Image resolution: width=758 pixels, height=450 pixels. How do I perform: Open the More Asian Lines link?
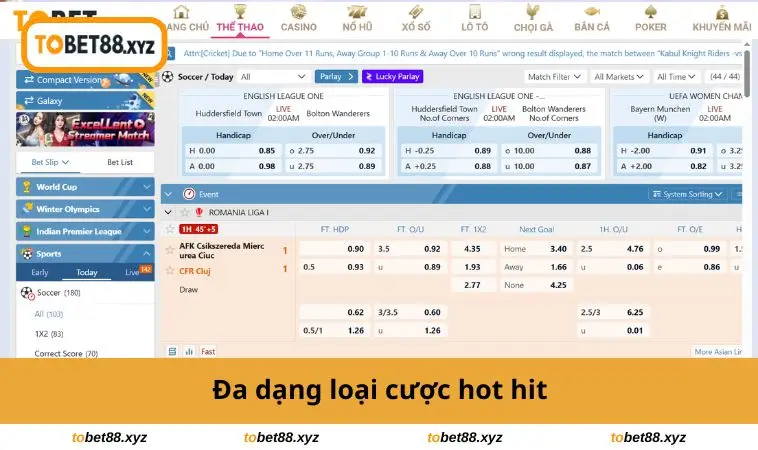click(717, 352)
